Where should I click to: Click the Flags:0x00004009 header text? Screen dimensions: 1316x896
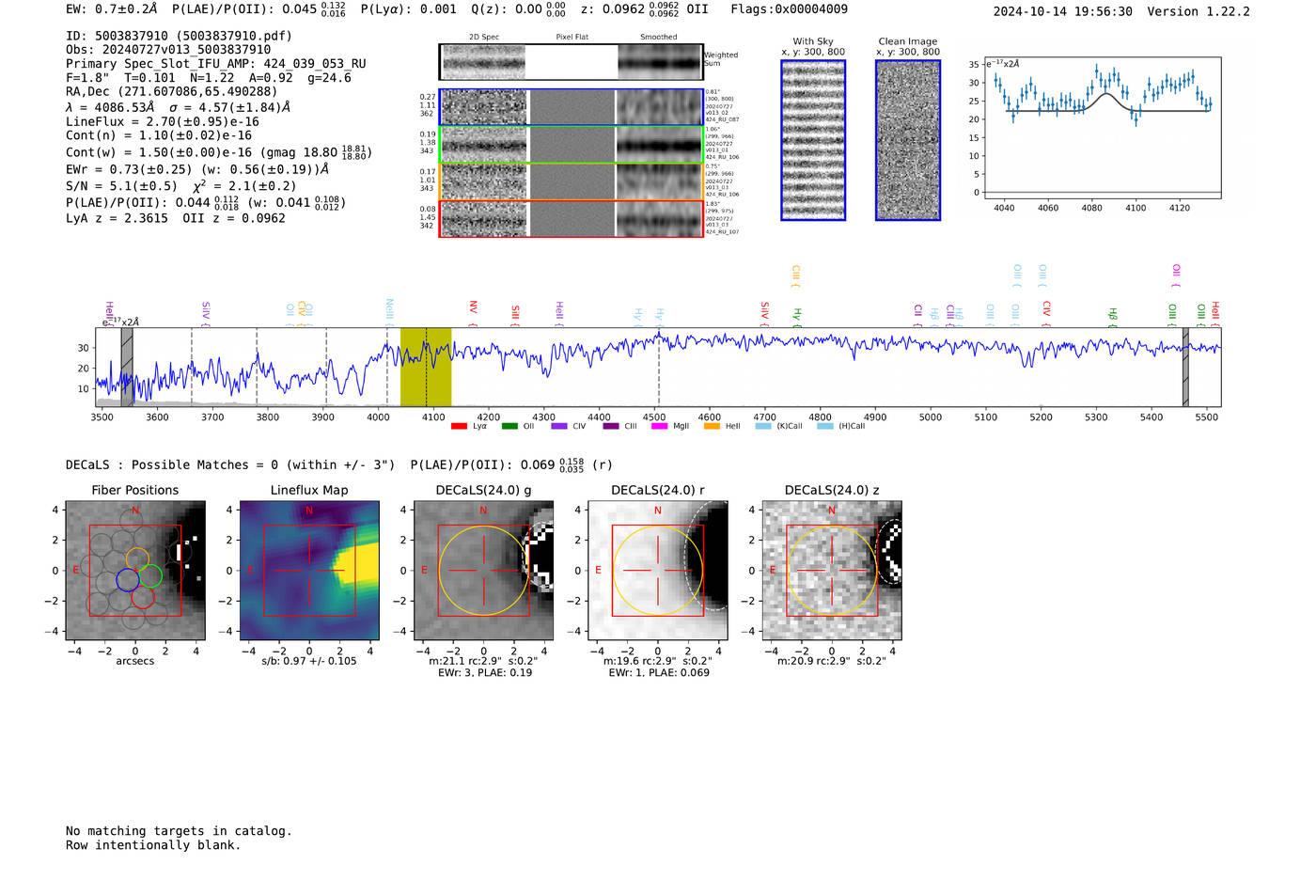click(x=789, y=9)
